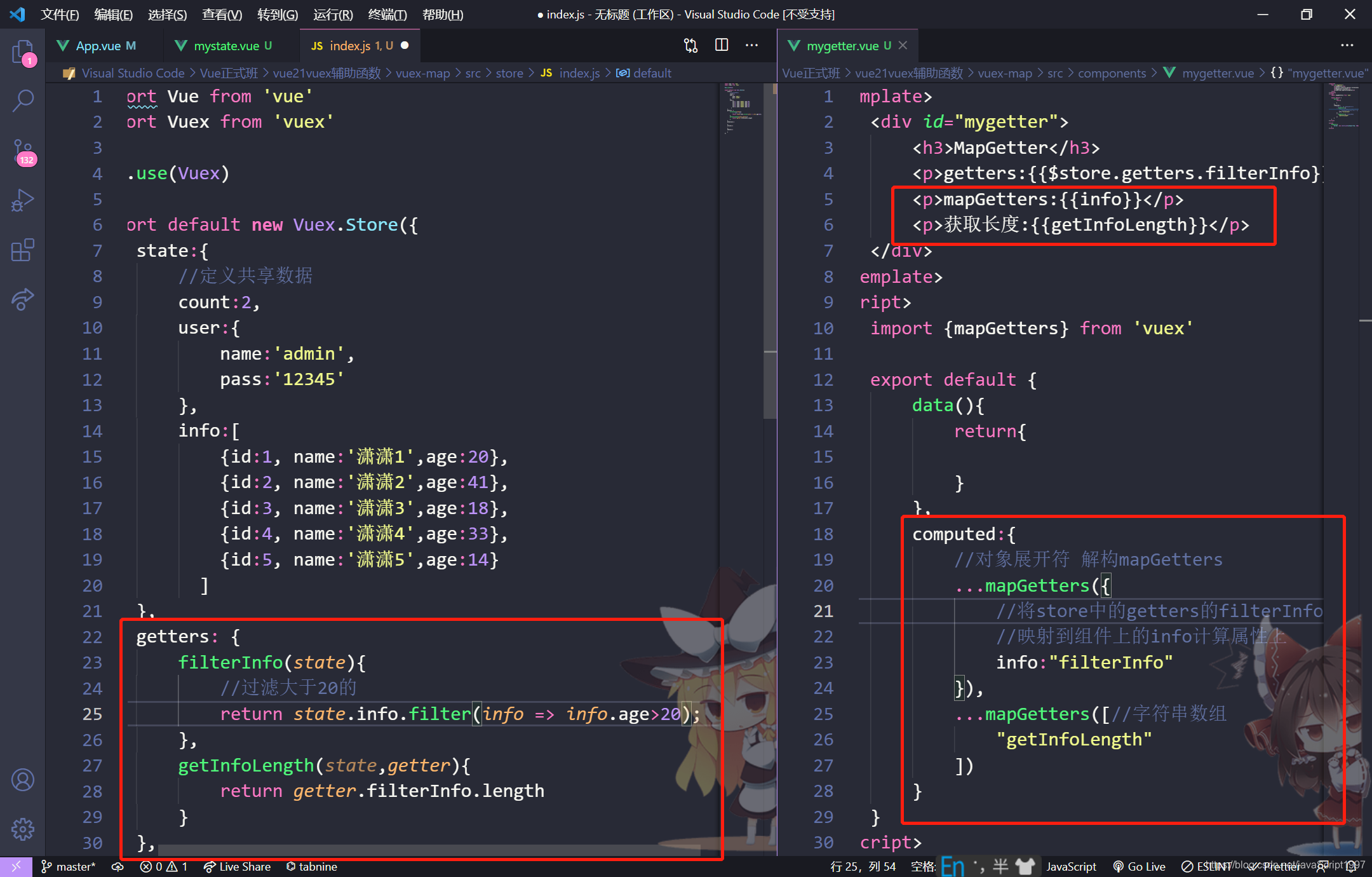Screen dimensions: 1372x877
Task: Click the store breadcrumb segment
Action: (509, 73)
